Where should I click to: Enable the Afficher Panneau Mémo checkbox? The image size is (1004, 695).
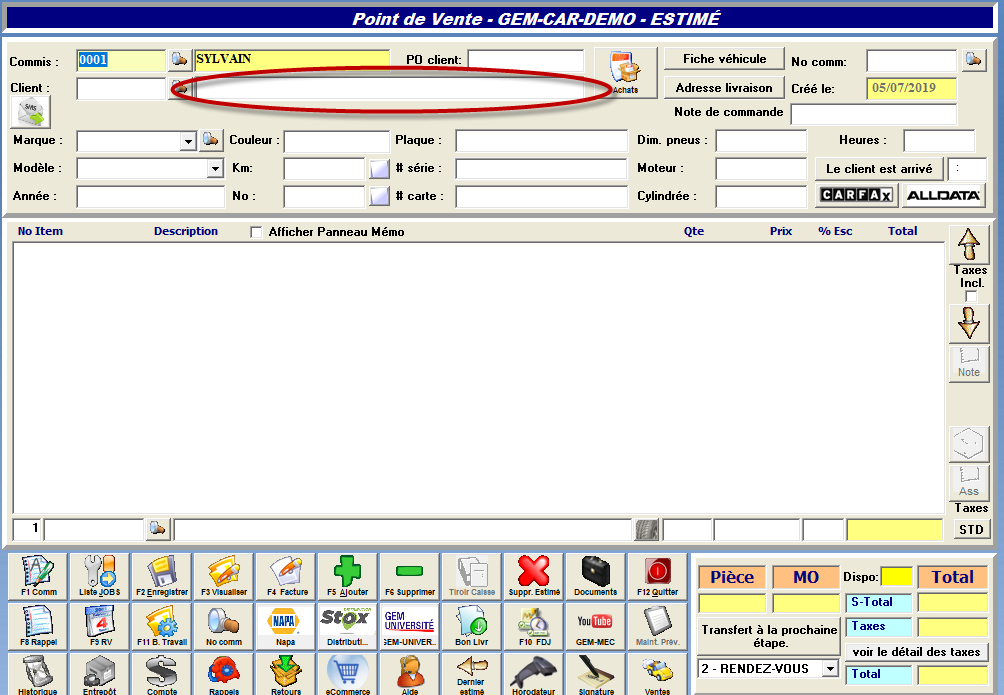pos(257,232)
